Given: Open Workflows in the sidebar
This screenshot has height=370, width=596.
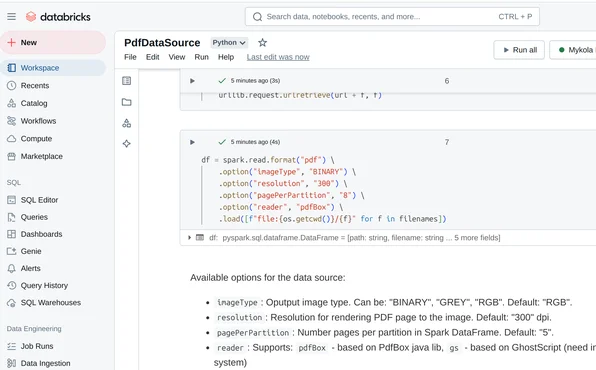Looking at the screenshot, I should (38, 121).
